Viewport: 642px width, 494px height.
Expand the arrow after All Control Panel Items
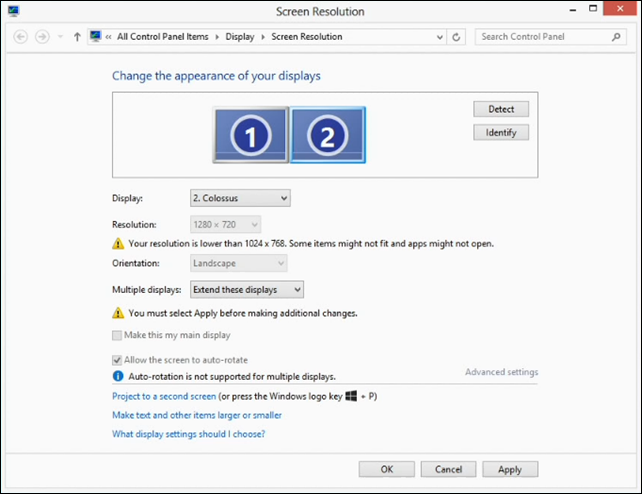pos(217,37)
